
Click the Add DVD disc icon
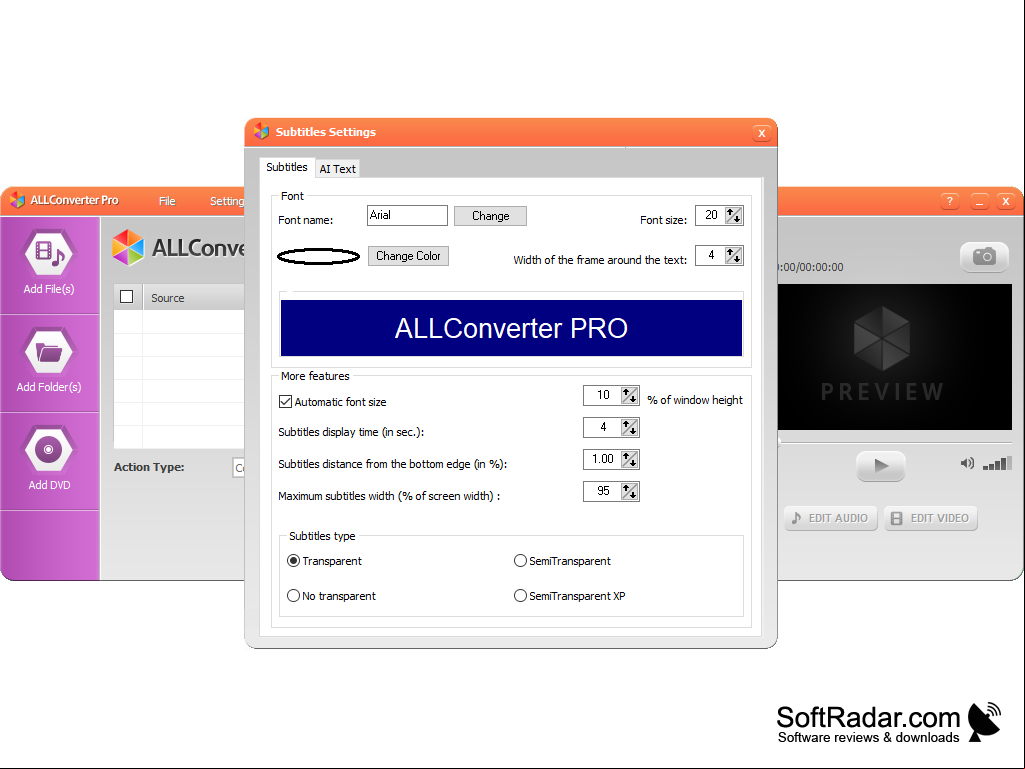pos(49,450)
